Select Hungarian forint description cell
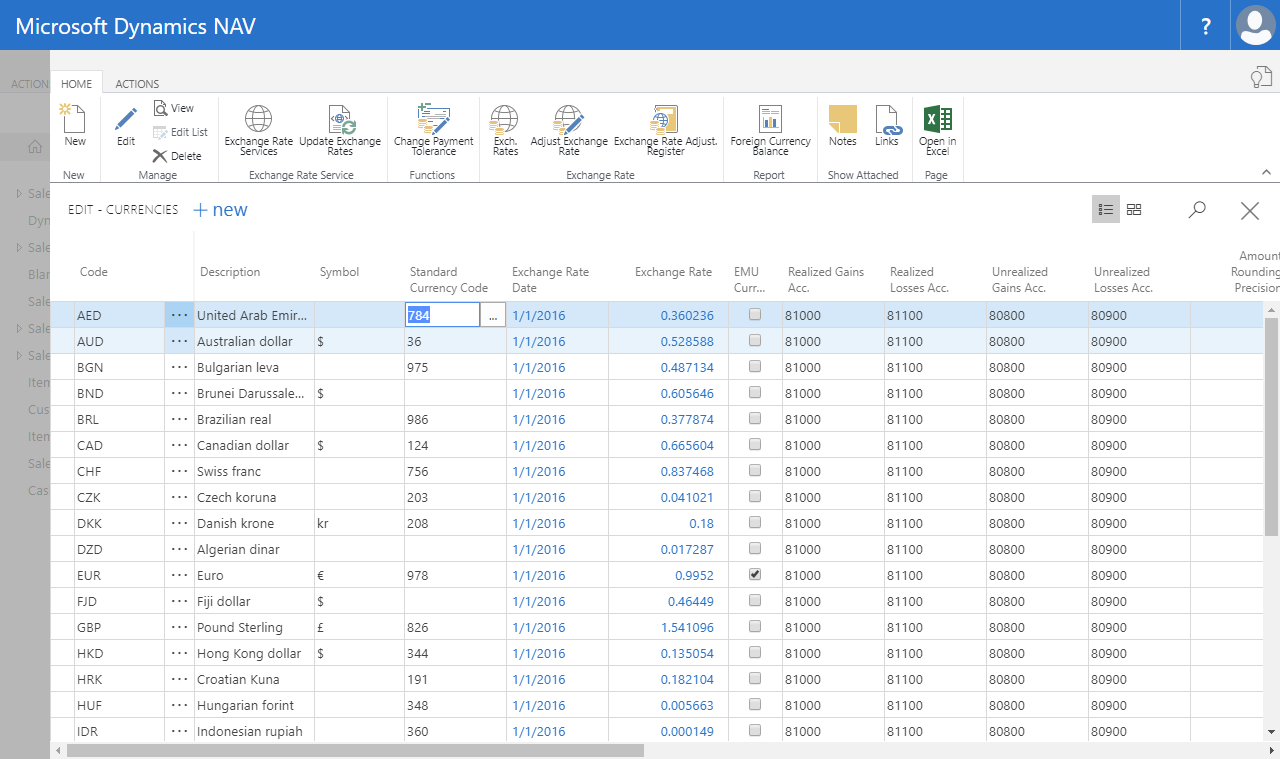Screen dimensions: 1280x759 254,705
